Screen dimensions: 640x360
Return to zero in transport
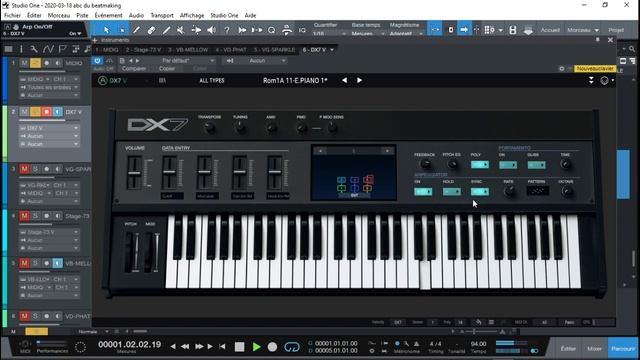tap(222, 347)
